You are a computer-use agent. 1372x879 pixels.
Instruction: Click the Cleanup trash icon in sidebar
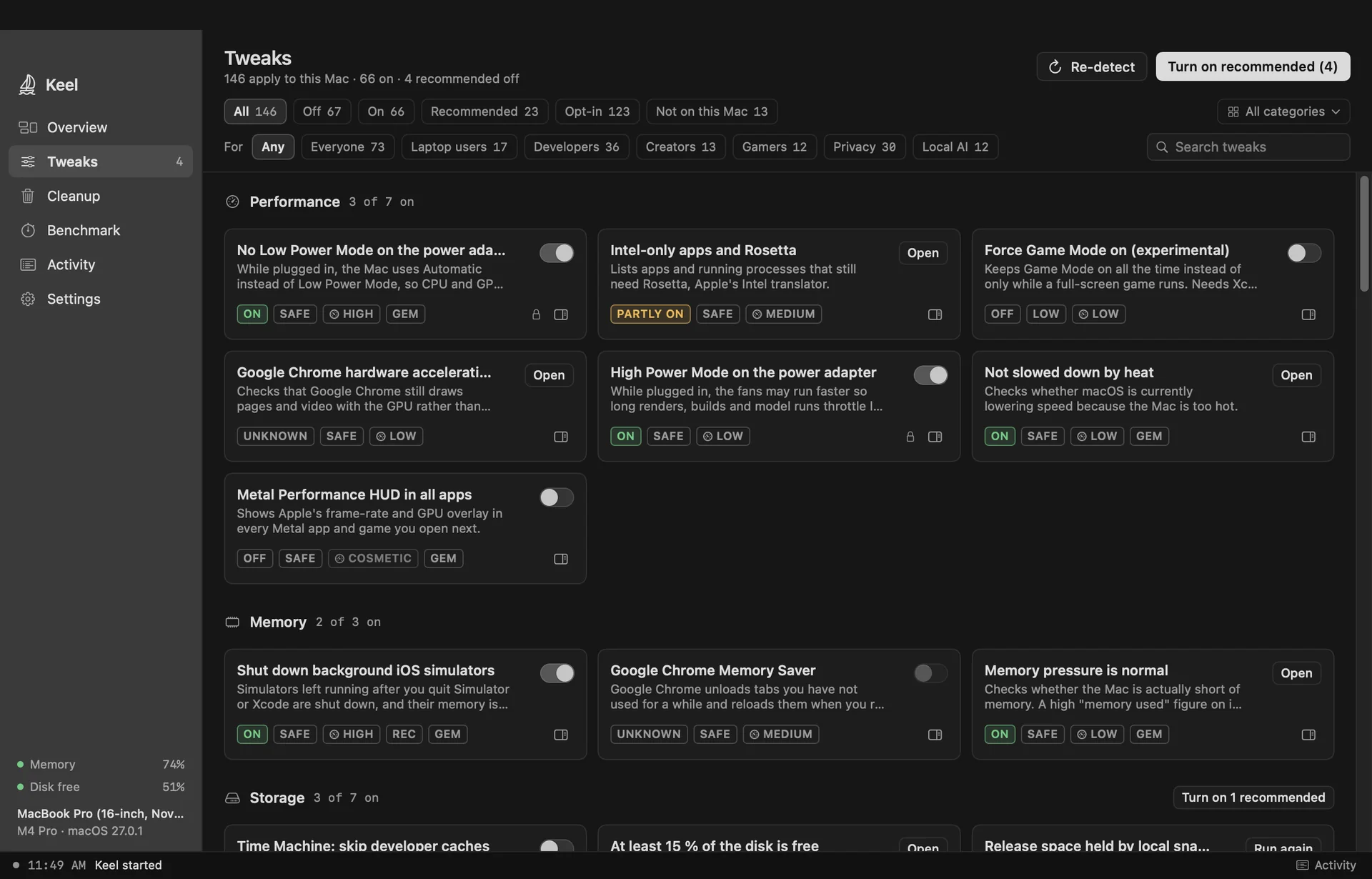click(28, 196)
